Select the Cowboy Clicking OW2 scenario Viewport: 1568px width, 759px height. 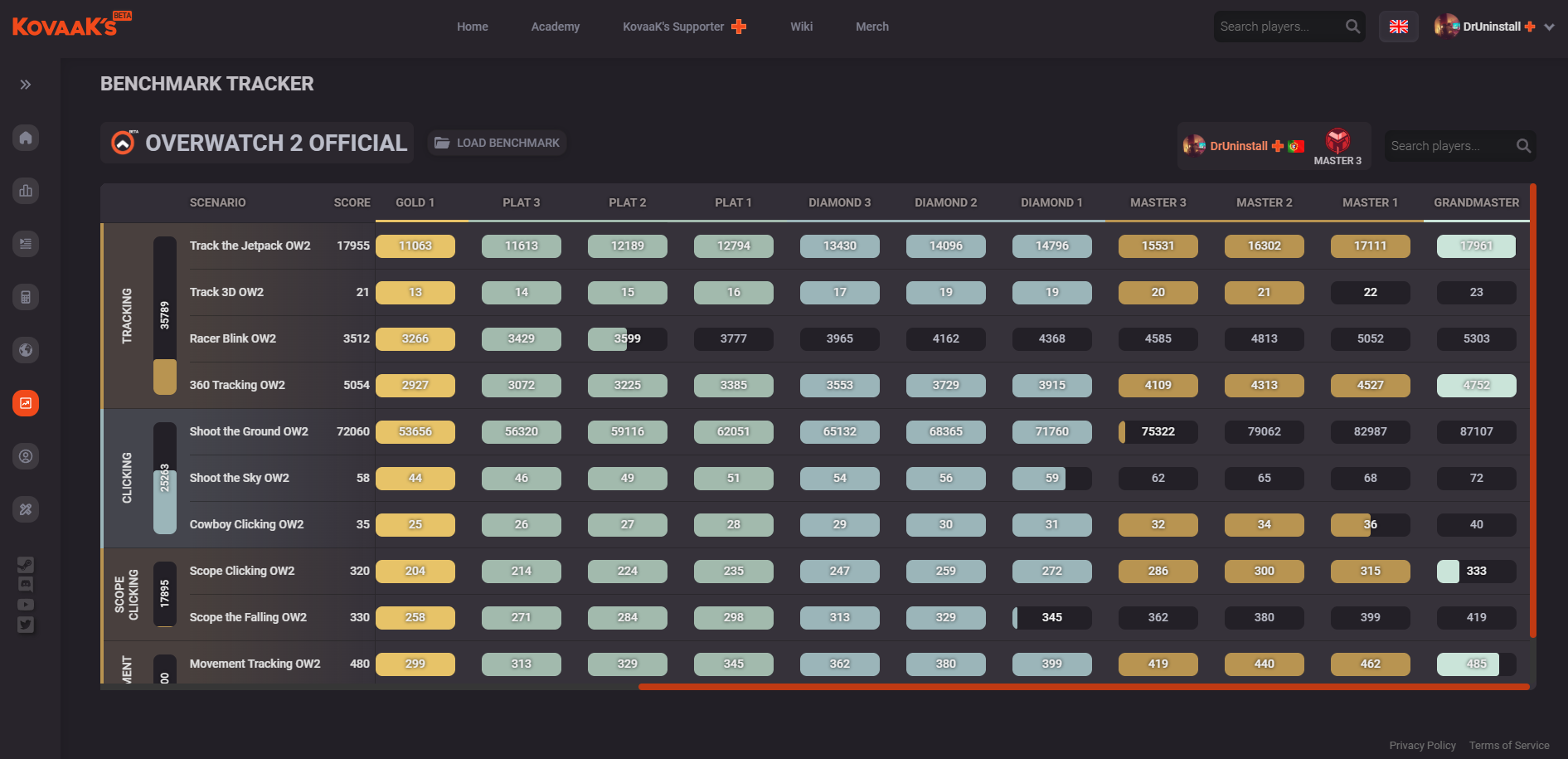pyautogui.click(x=246, y=524)
